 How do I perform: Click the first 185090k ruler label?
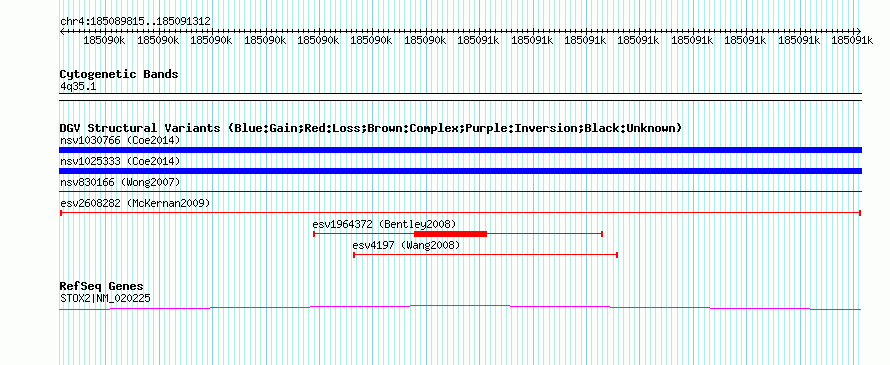pyautogui.click(x=104, y=40)
